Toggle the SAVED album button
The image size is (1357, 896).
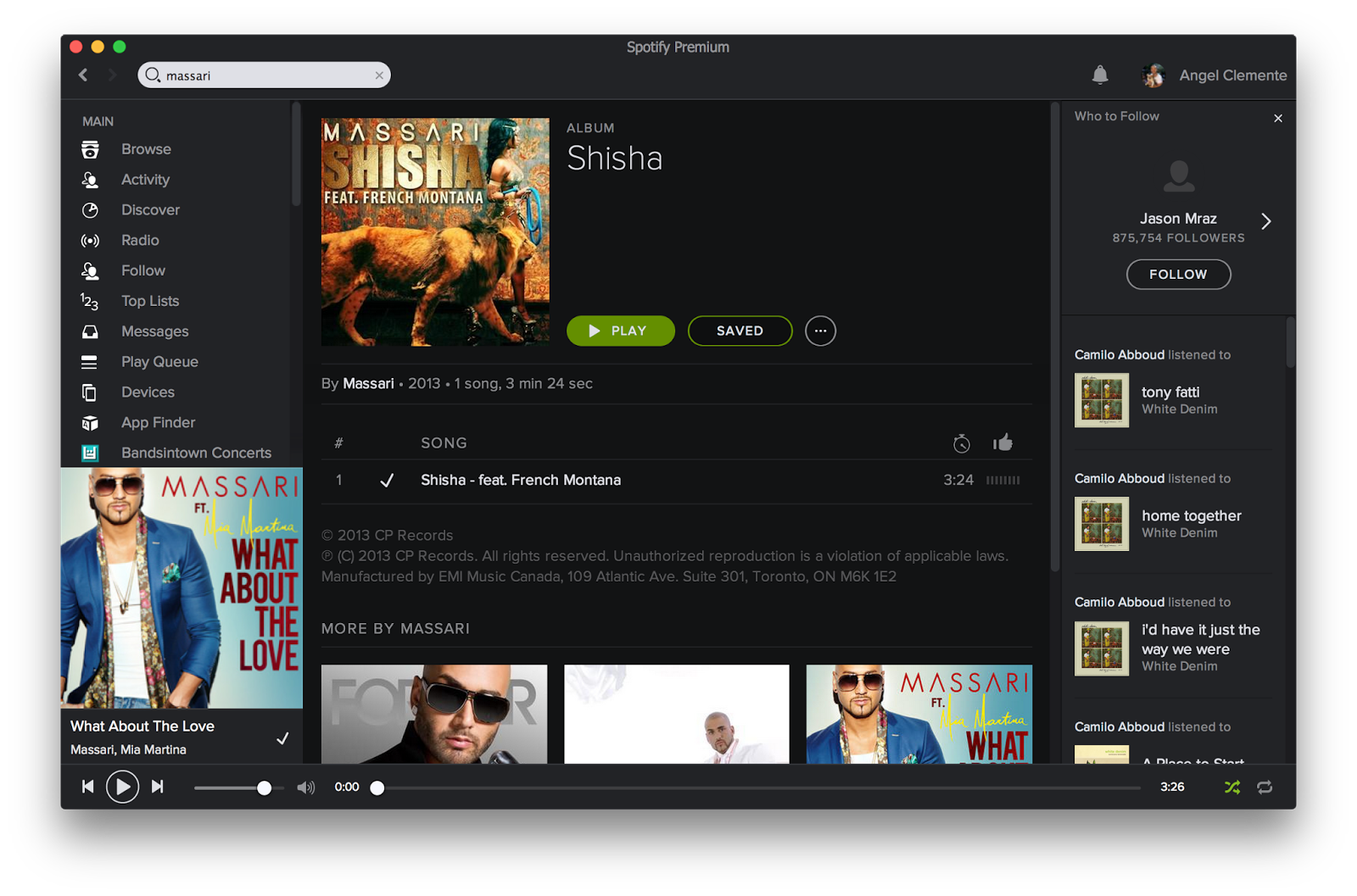pos(740,331)
